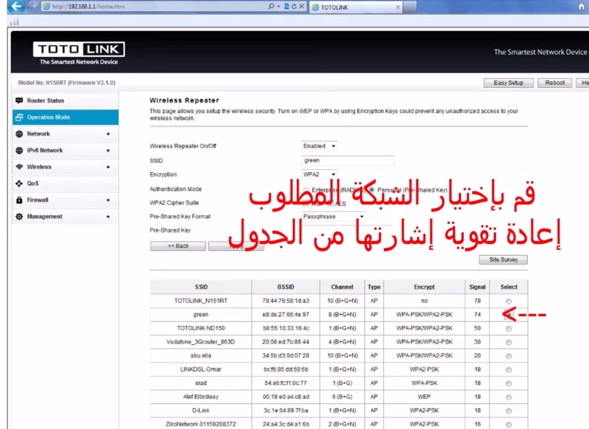Select radio for elad network
Screen dimensions: 589x429
click(509, 384)
